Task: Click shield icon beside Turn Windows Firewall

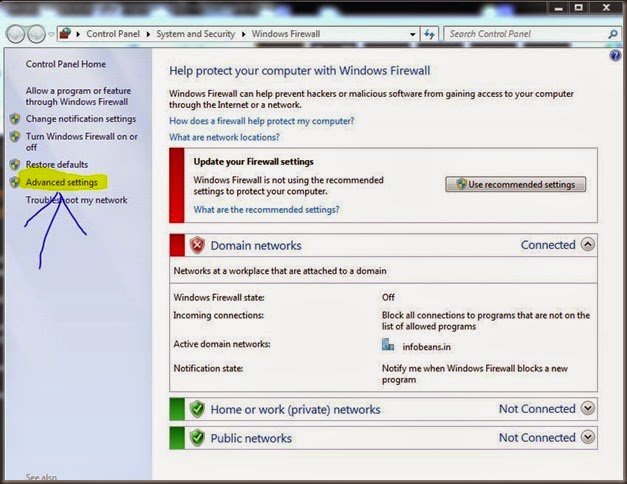Action: point(15,137)
